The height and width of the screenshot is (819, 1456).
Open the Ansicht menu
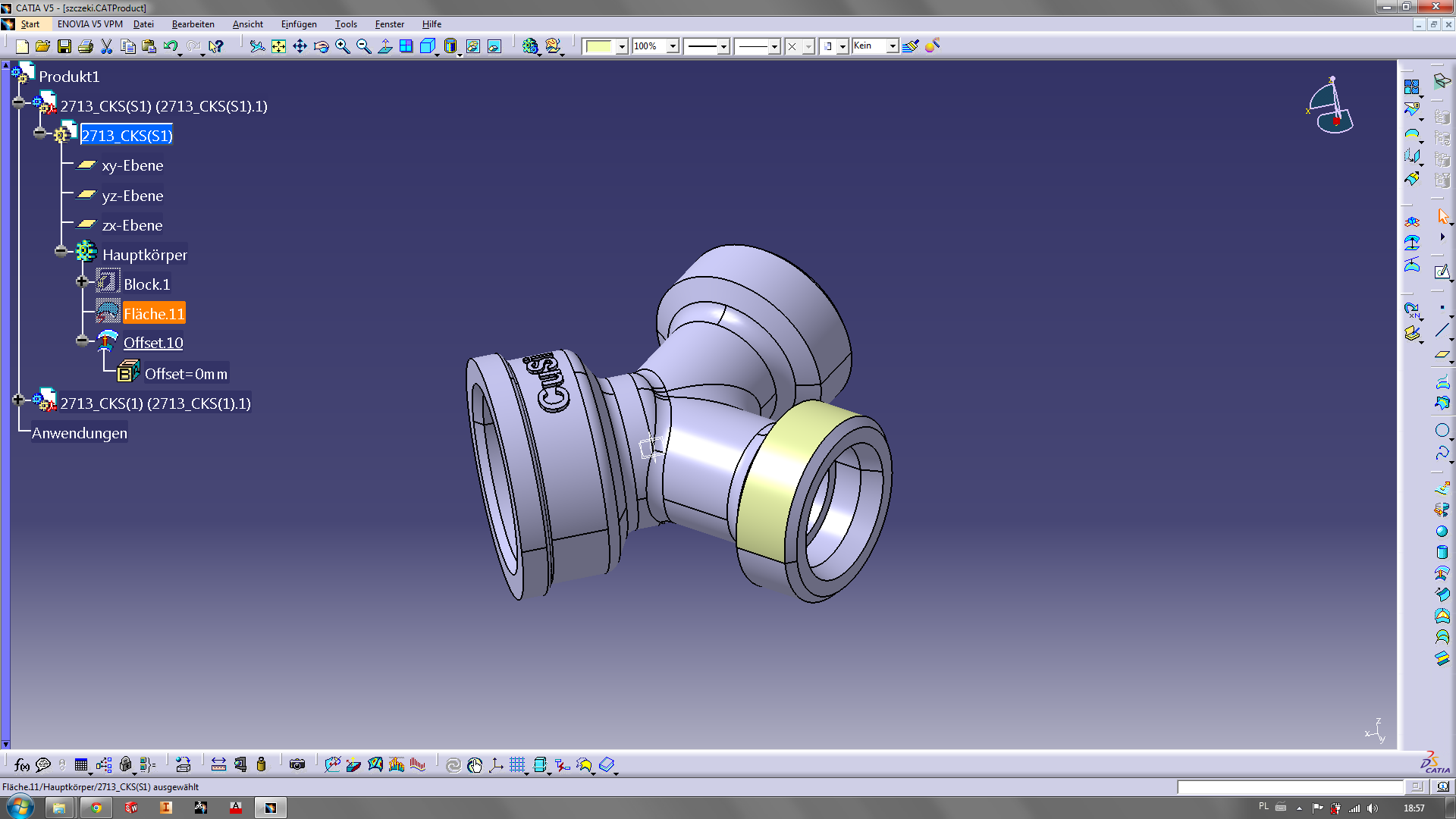248,24
